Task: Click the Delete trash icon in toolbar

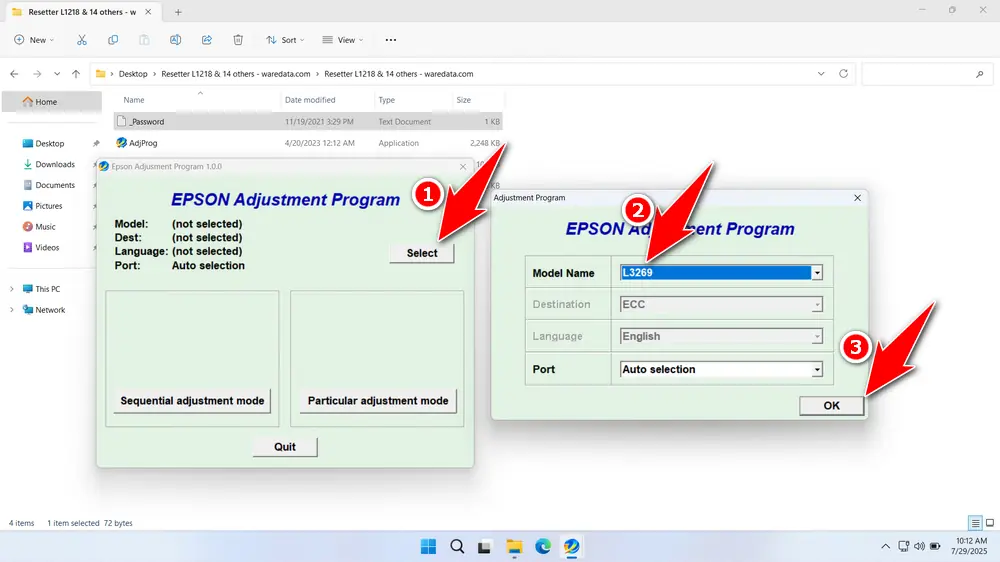Action: (238, 40)
